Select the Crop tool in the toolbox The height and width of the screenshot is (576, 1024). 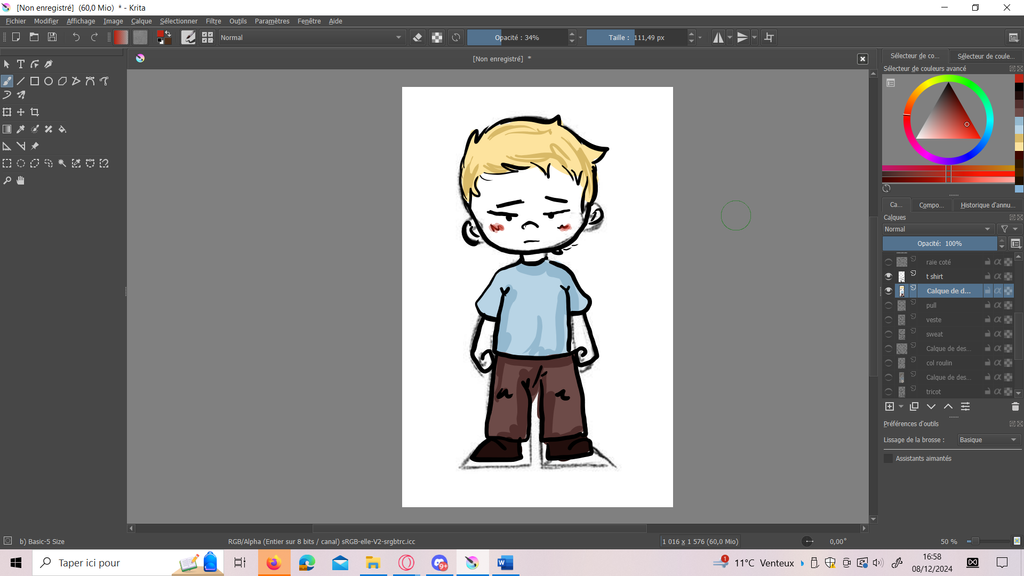34,112
